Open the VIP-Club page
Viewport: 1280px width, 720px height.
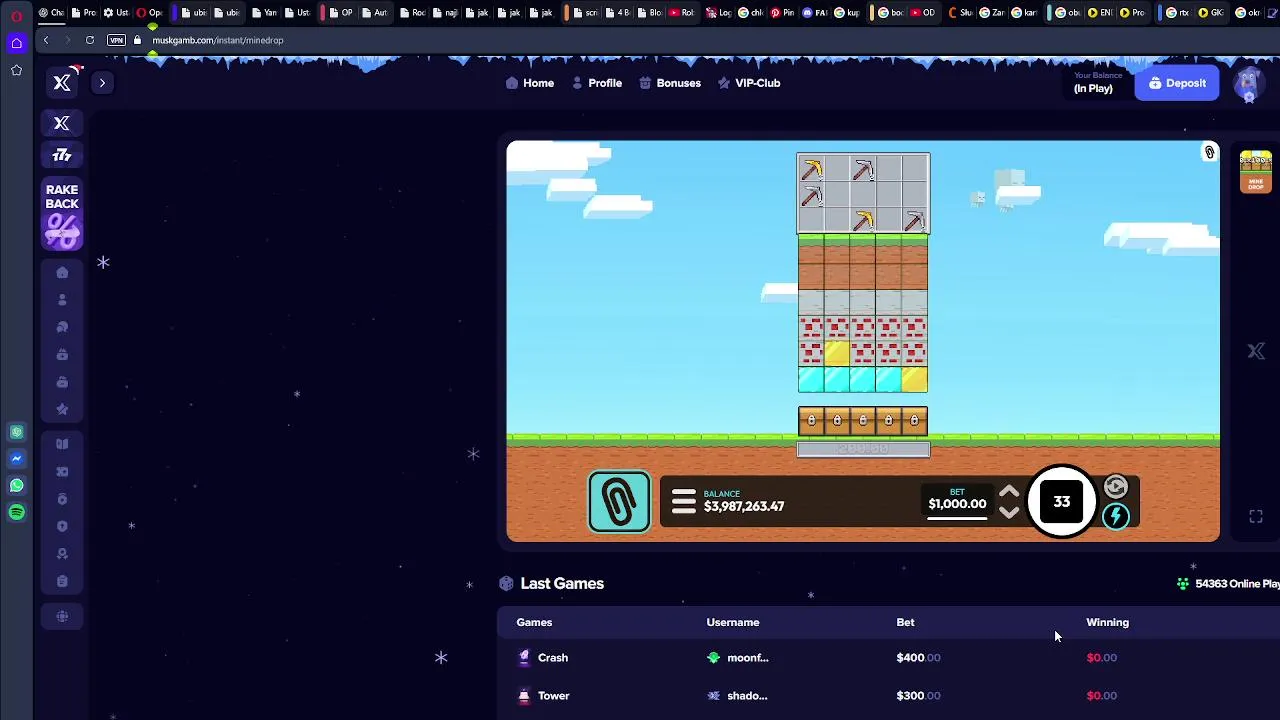[749, 83]
